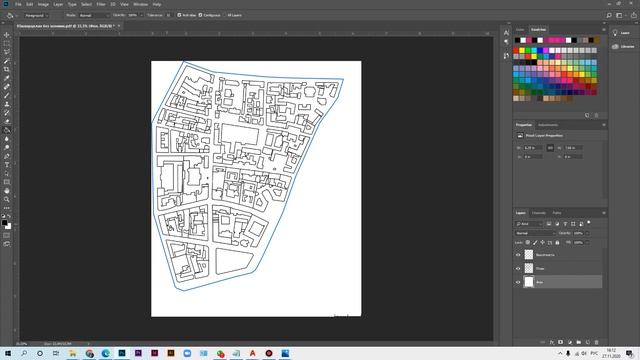640x360 pixels.
Task: Open the Mode dropdown in options bar
Action: tap(94, 16)
